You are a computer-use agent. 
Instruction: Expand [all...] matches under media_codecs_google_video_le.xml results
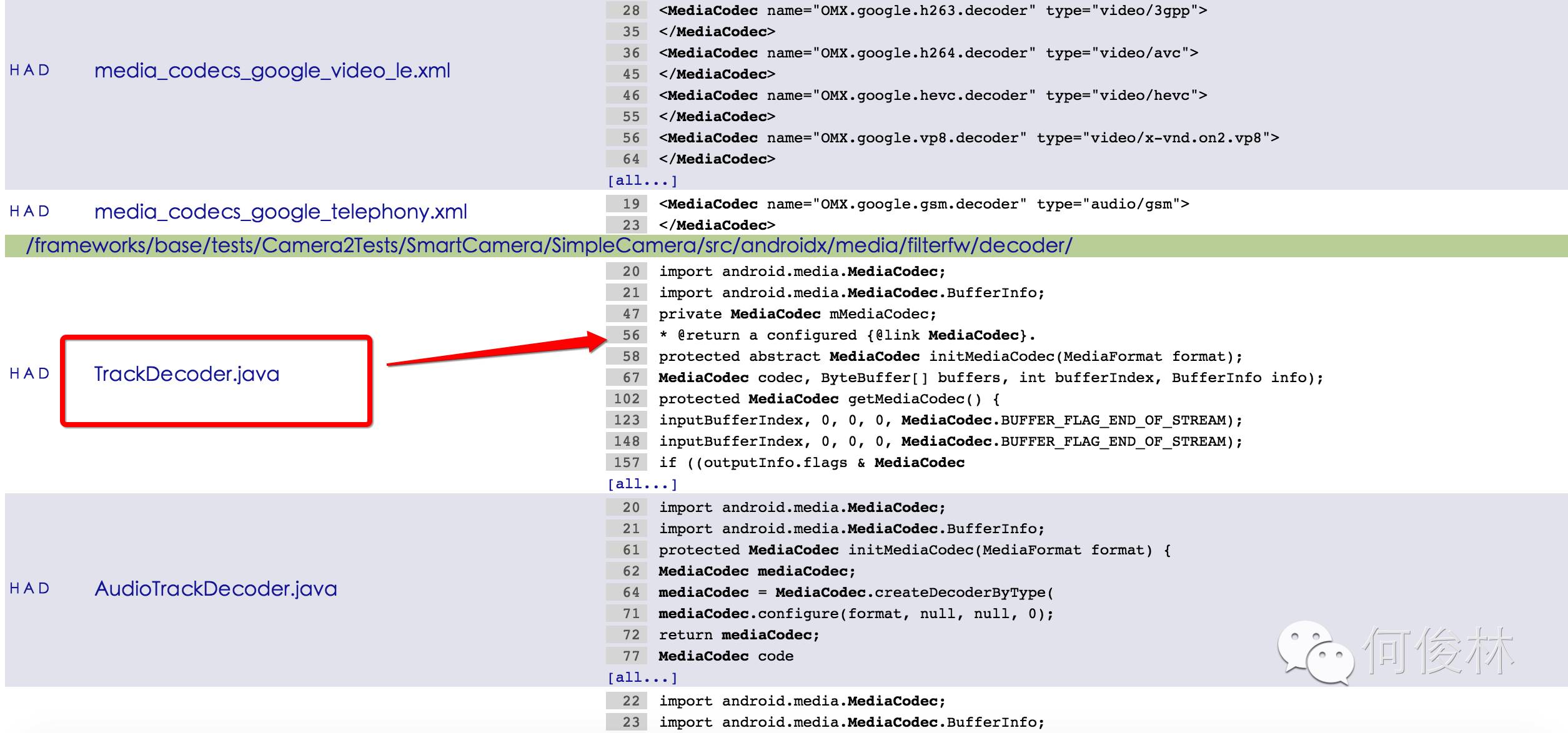coord(642,180)
